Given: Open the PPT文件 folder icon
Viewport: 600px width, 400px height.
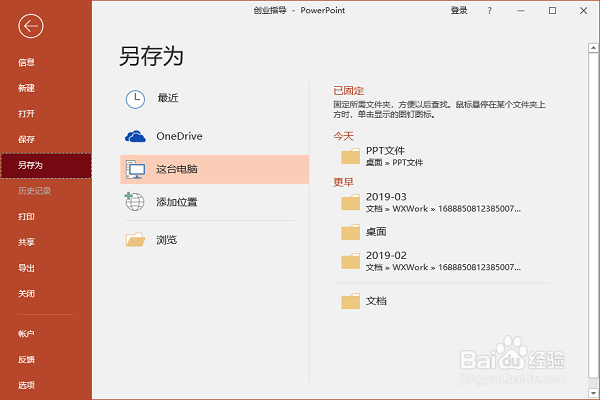Looking at the screenshot, I should [350, 156].
